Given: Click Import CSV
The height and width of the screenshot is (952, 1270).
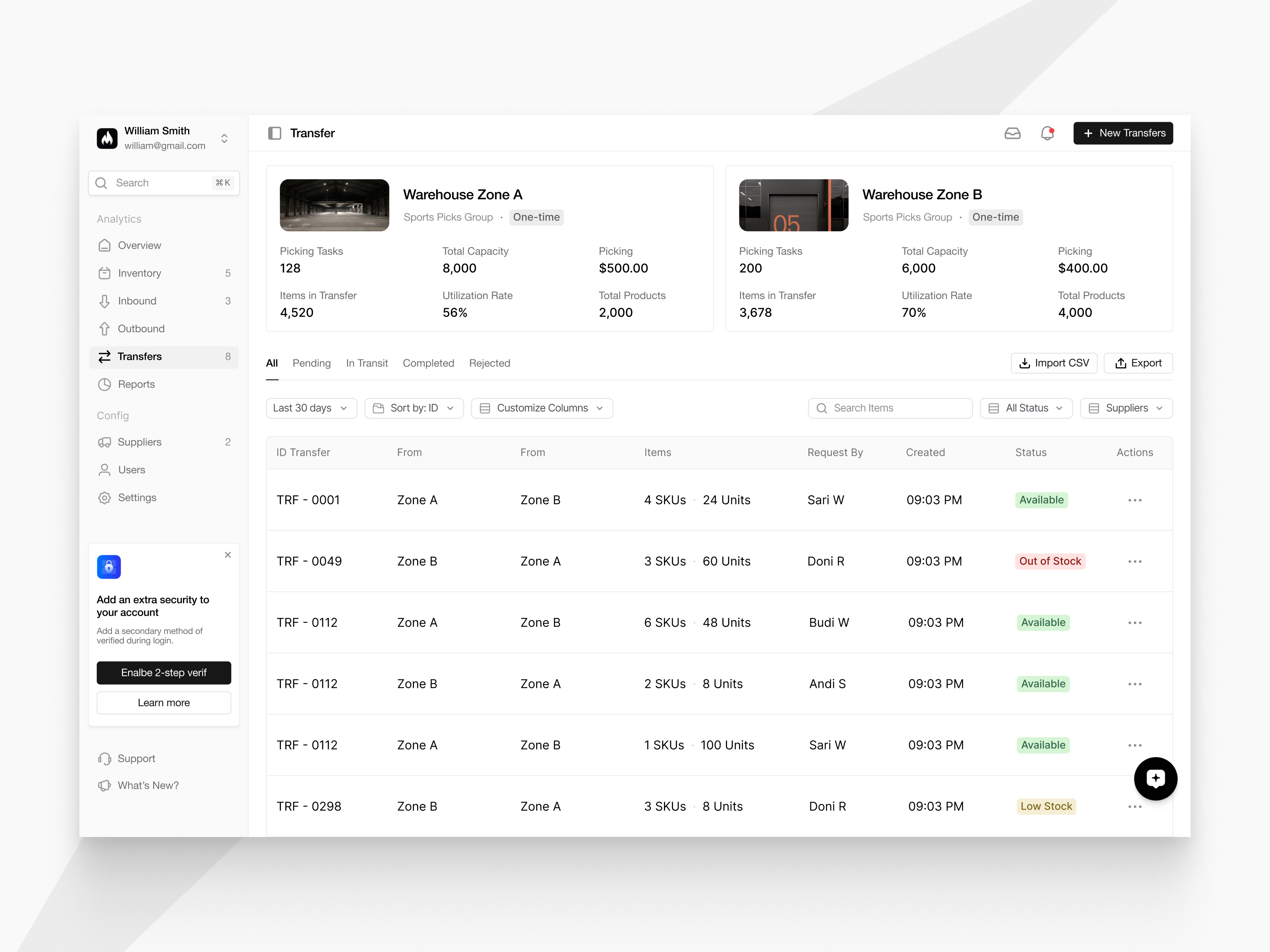Looking at the screenshot, I should [x=1054, y=363].
